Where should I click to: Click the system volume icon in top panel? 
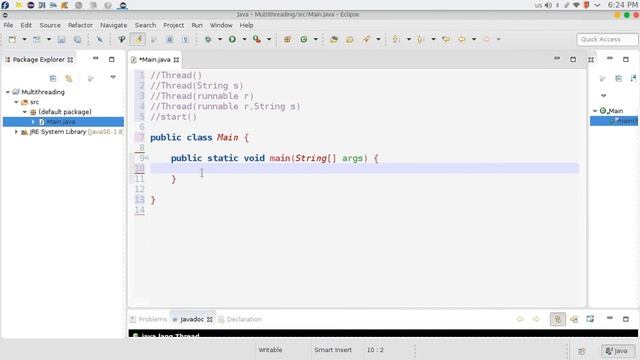548,5
